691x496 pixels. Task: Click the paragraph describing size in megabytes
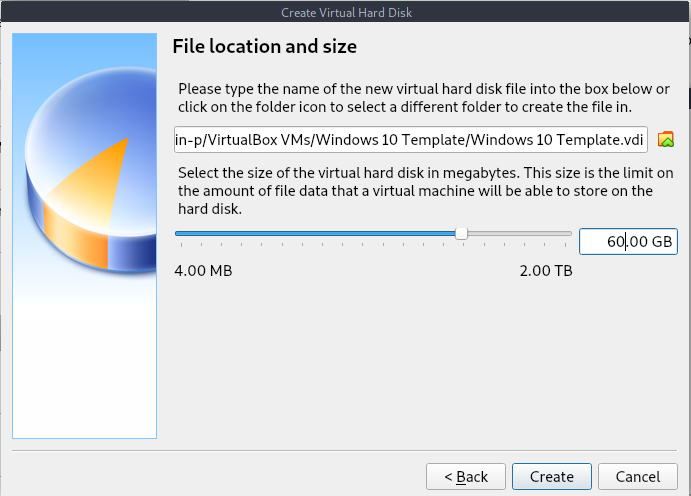(x=426, y=191)
